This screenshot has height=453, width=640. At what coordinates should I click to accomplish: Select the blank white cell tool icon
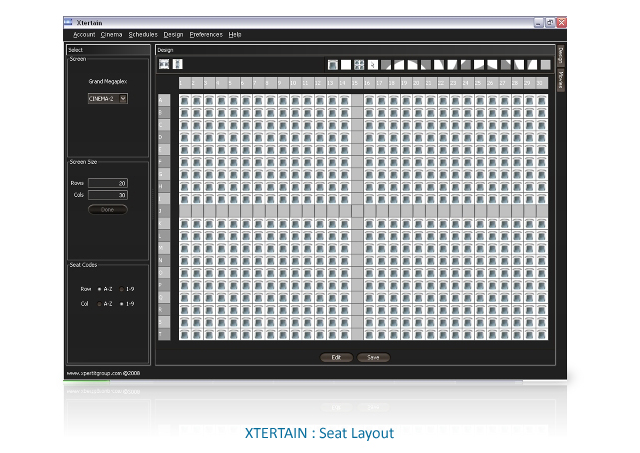346,64
